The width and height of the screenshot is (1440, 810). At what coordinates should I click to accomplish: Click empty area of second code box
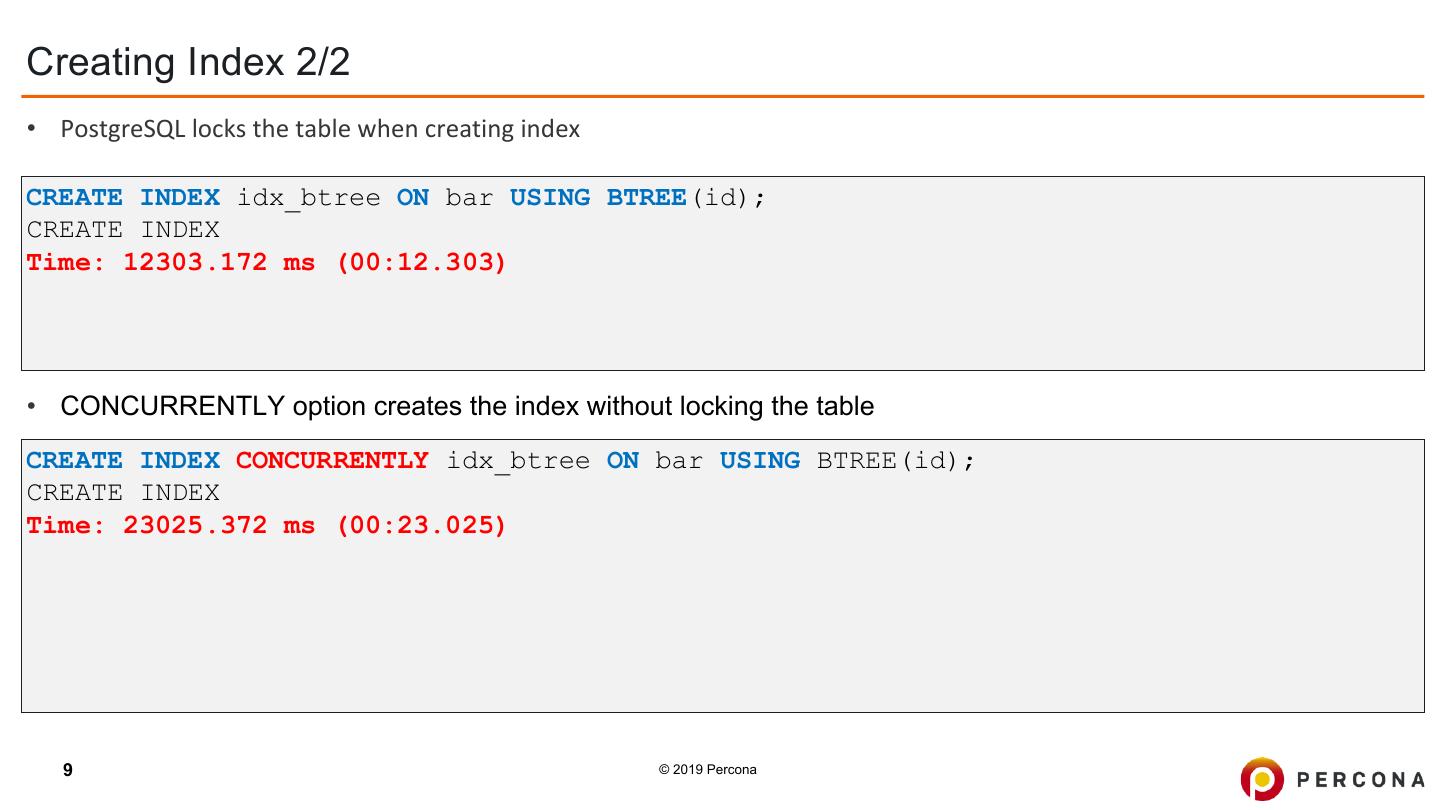(900, 620)
